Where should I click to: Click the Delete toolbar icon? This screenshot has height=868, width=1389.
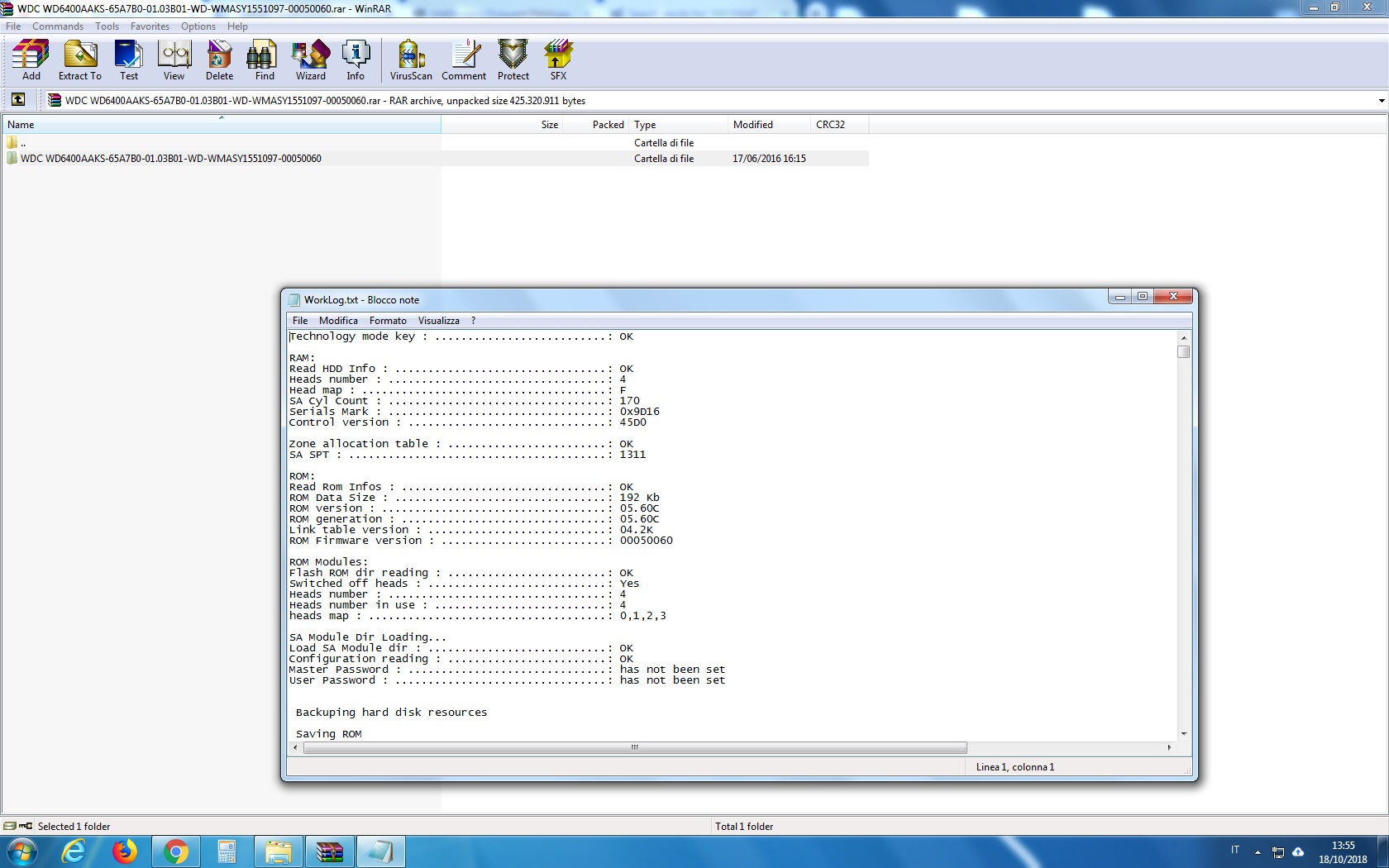[219, 60]
